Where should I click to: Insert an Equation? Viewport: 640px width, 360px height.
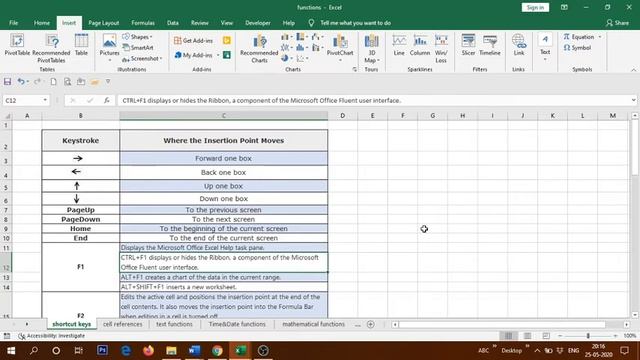click(x=579, y=37)
